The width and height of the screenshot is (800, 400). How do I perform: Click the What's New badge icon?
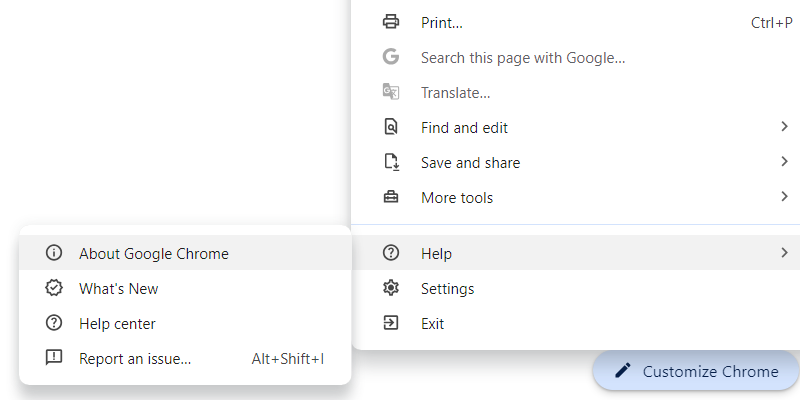pos(54,288)
